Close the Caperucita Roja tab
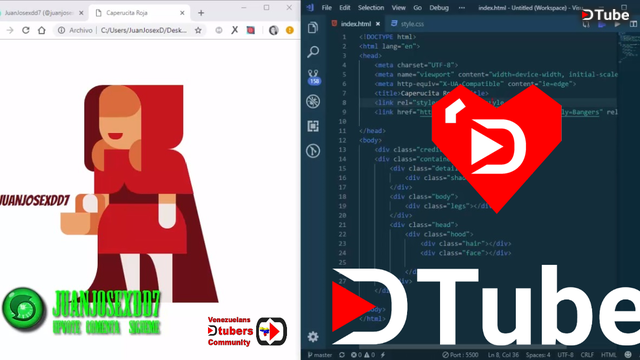The width and height of the screenshot is (640, 360). point(182,13)
